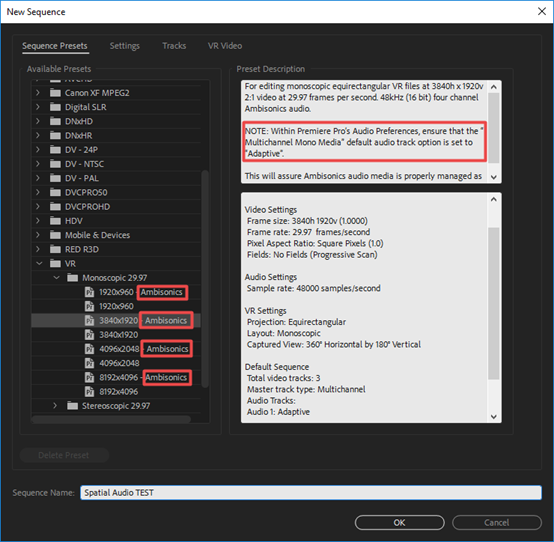Click preset icon for 3840x1920 Ambisonics
This screenshot has height=542, width=554.
click(89, 320)
